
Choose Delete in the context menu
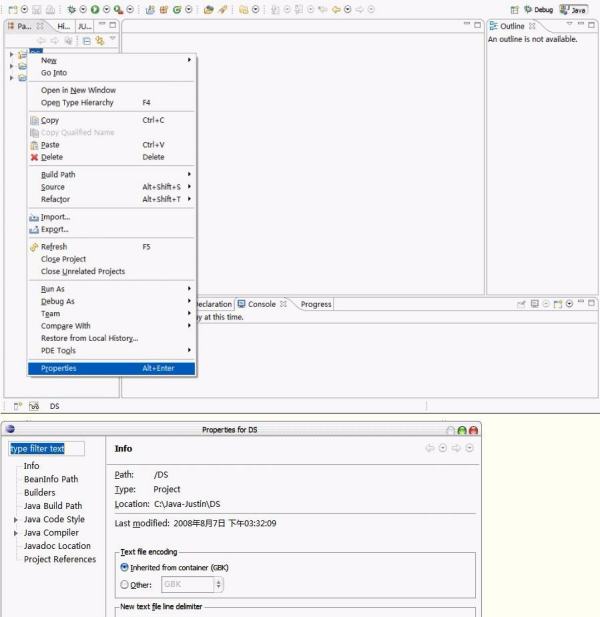tap(111, 157)
